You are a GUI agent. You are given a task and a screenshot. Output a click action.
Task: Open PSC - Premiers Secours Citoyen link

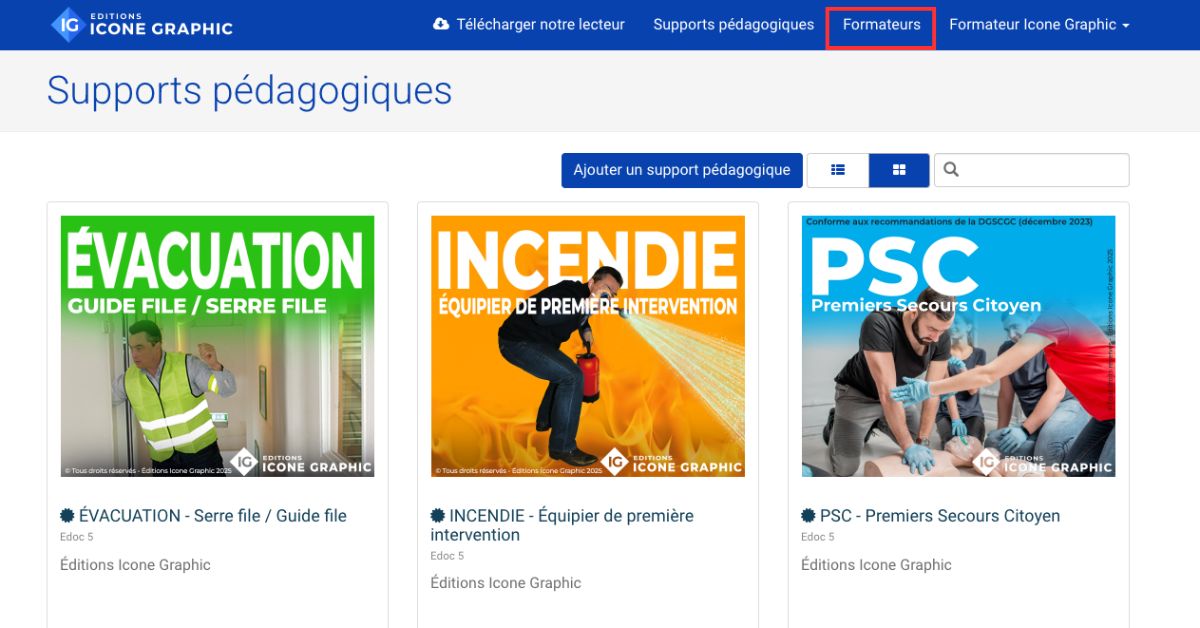(x=939, y=516)
